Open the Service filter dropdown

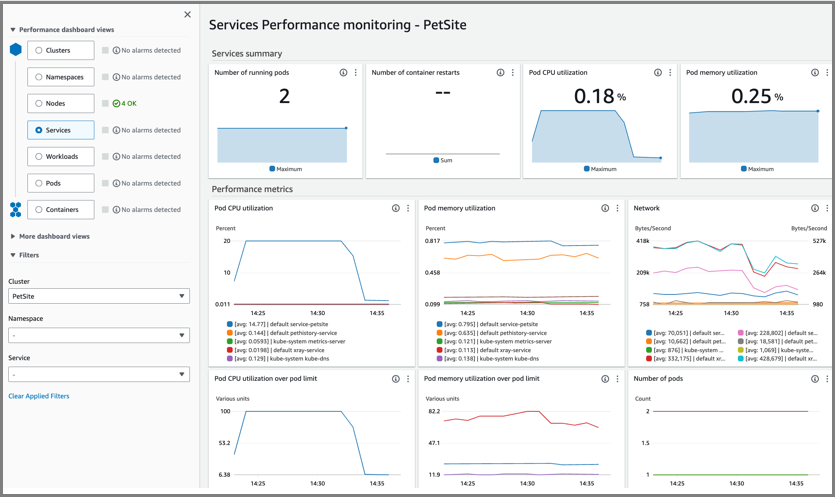[x=99, y=374]
